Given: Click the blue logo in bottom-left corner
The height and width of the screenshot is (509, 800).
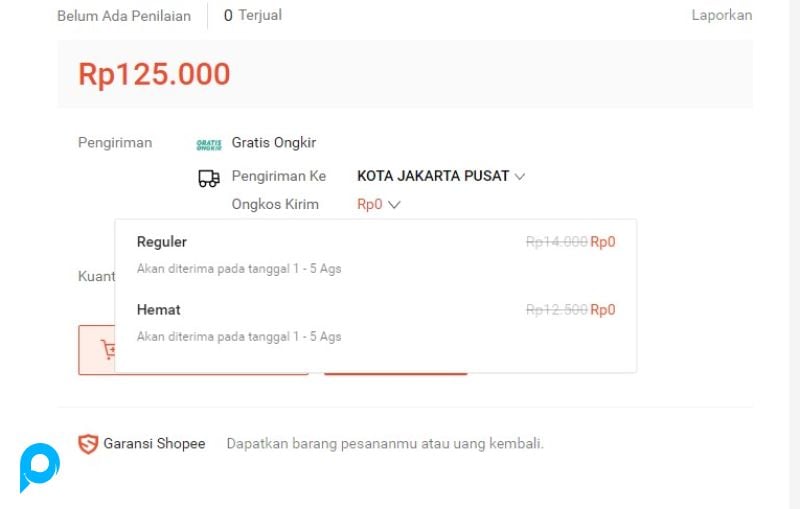Looking at the screenshot, I should (39, 466).
